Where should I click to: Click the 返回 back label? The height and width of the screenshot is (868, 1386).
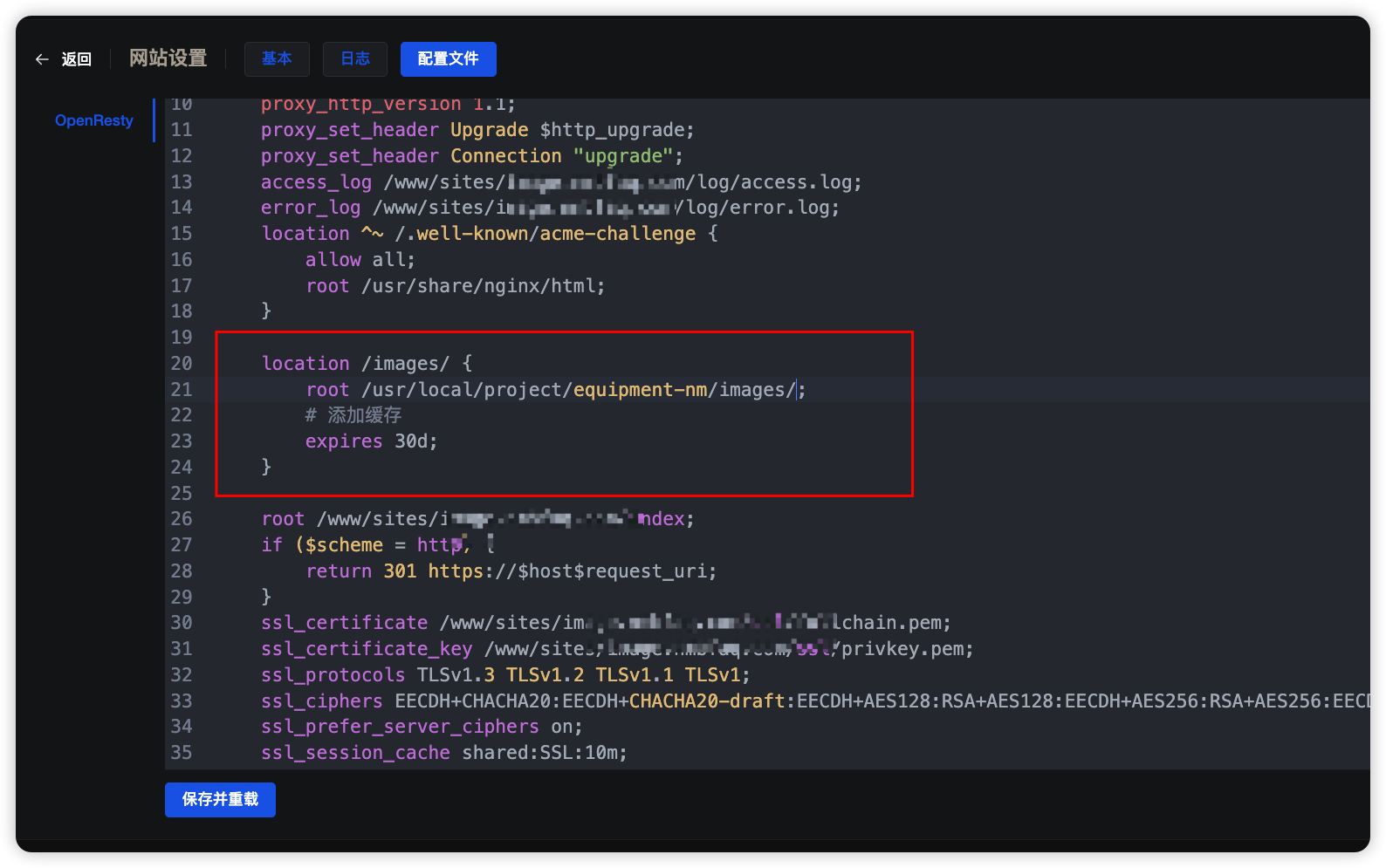click(x=77, y=59)
